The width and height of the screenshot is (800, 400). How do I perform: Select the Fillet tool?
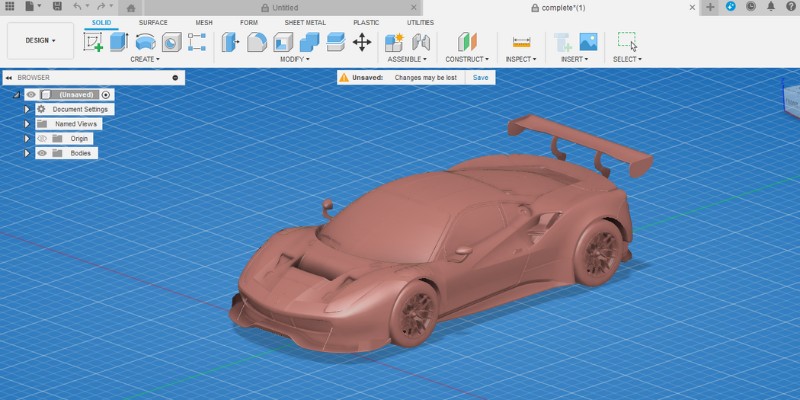point(257,42)
